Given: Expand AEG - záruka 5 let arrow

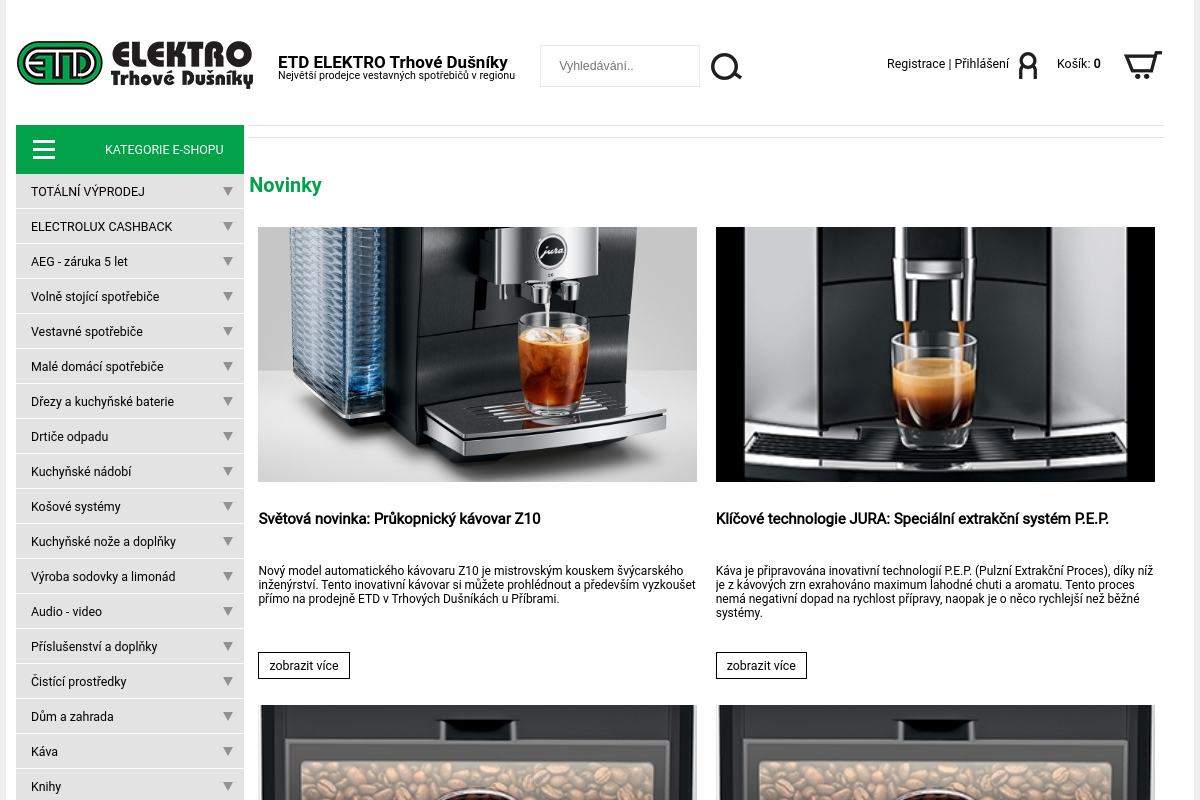Looking at the screenshot, I should pos(228,261).
